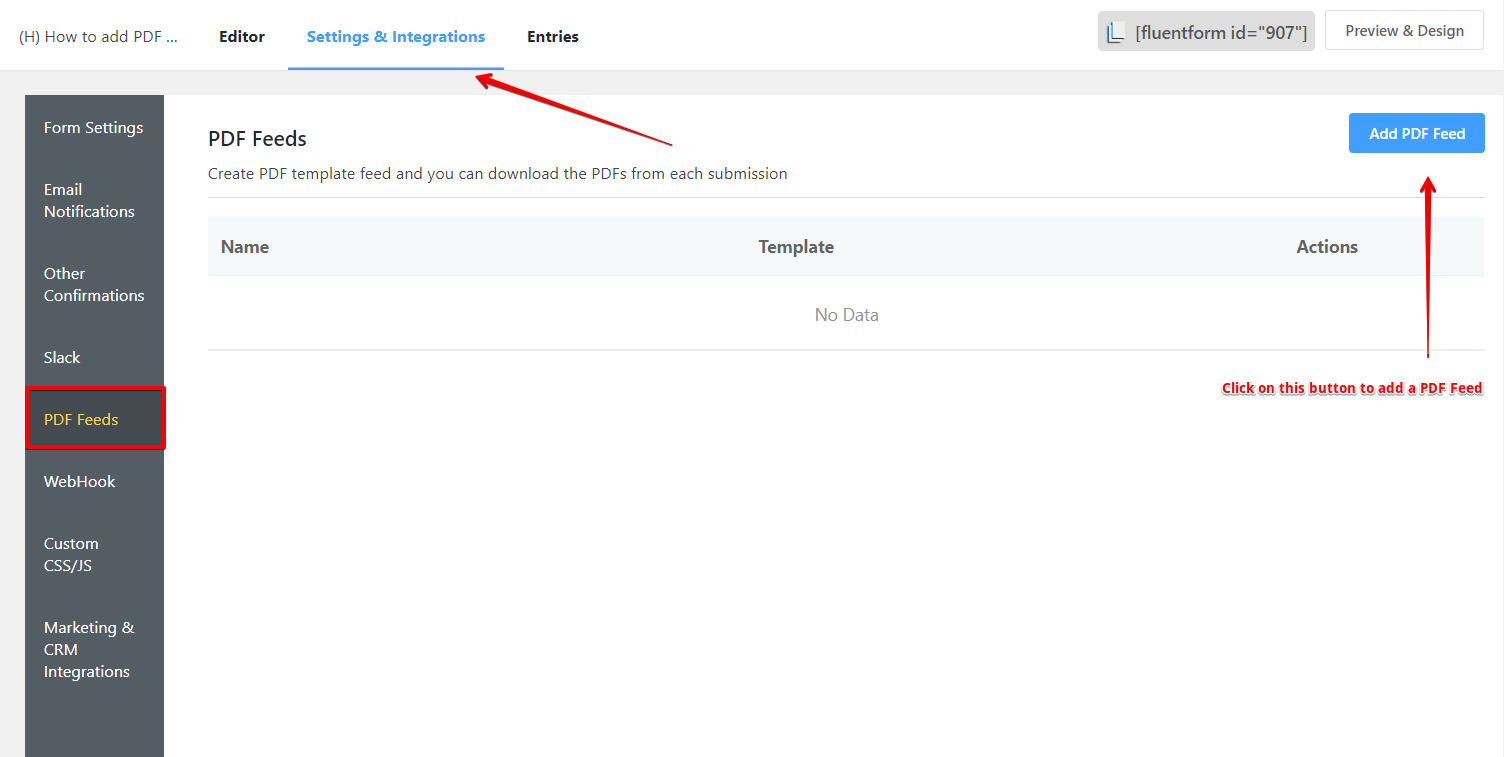The height and width of the screenshot is (757, 1504).
Task: Open the form titled How to add PDF
Action: pyautogui.click(x=97, y=36)
